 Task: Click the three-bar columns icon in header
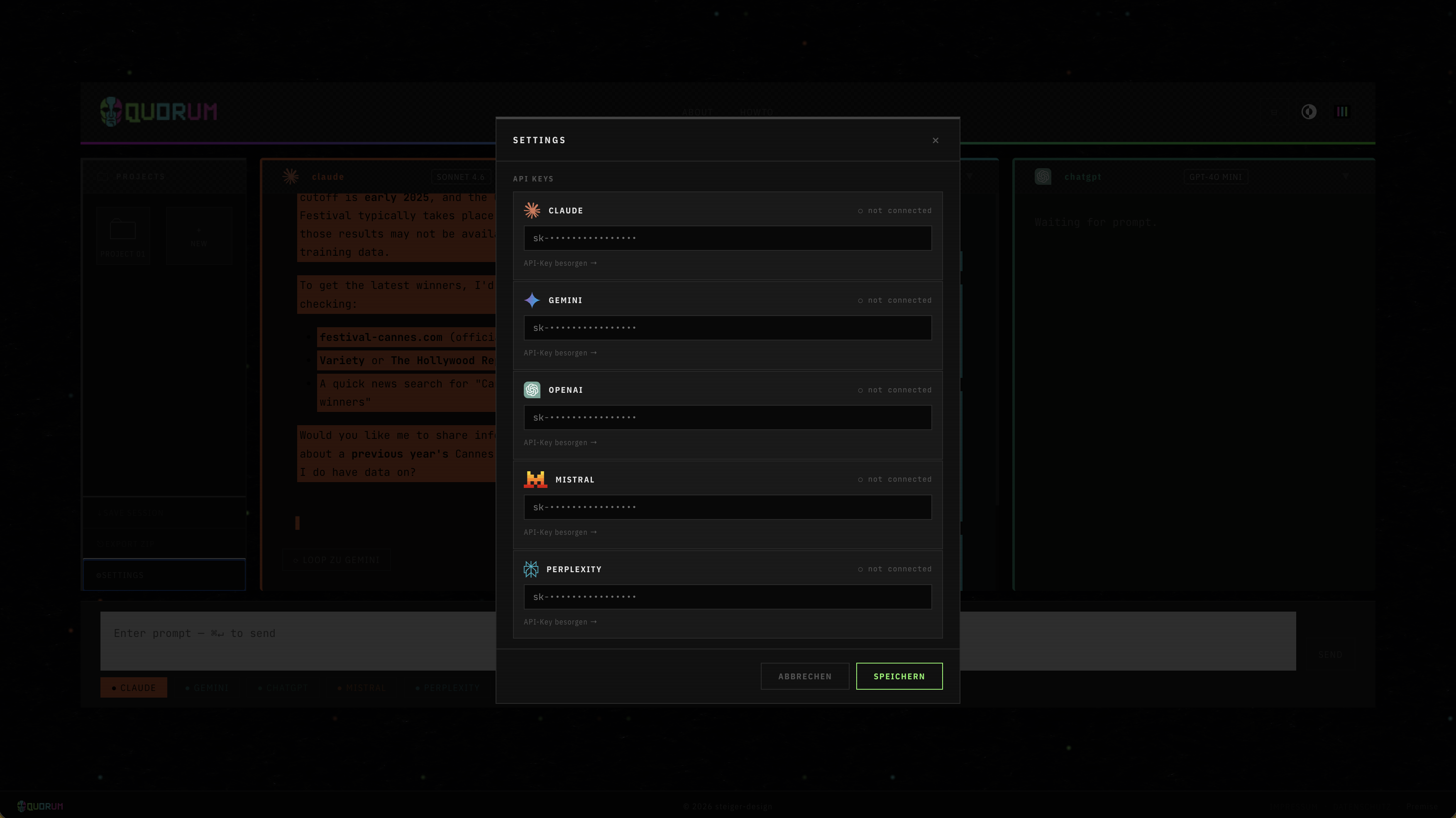coord(1342,112)
